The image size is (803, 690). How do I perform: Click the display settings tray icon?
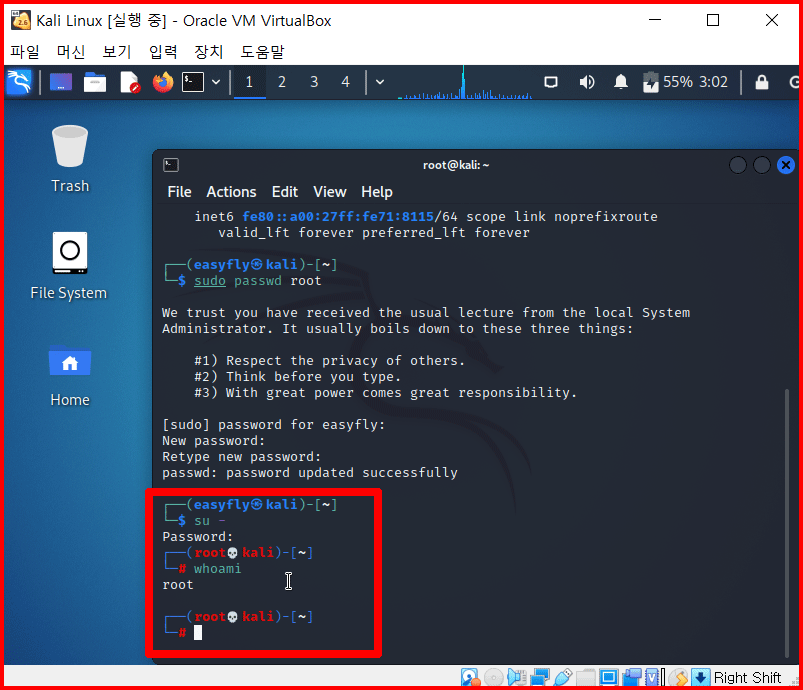tap(551, 82)
